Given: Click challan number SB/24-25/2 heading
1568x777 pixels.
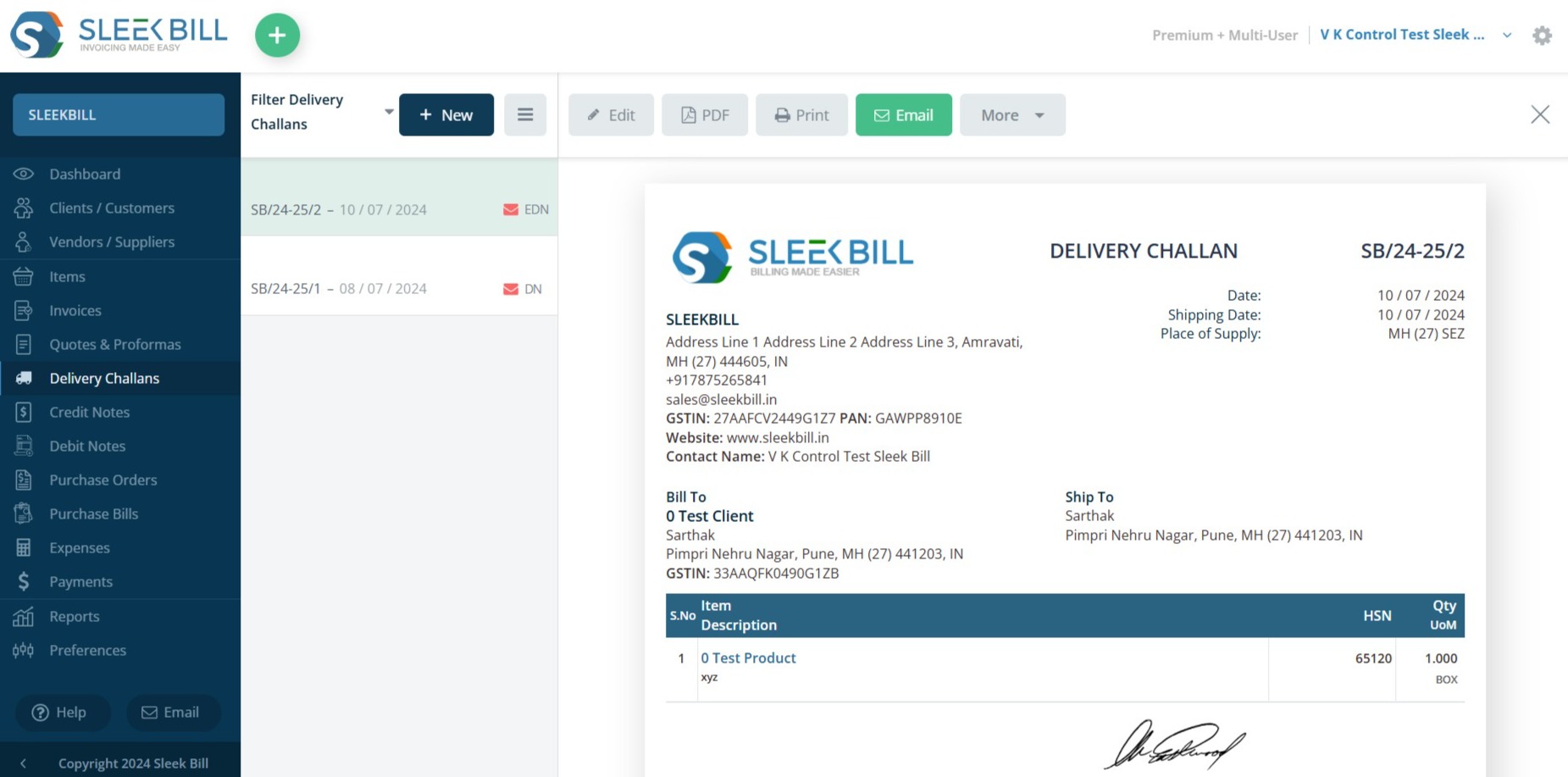Looking at the screenshot, I should 1412,251.
